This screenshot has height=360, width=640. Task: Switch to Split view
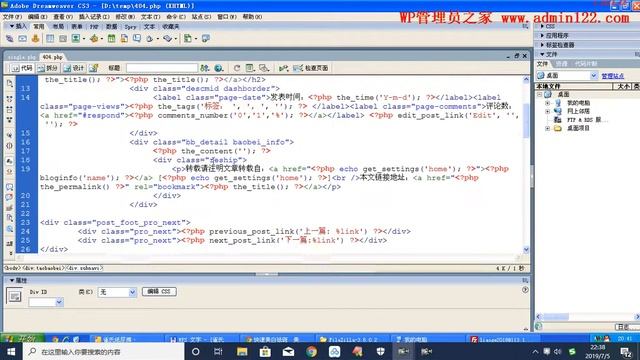48,68
